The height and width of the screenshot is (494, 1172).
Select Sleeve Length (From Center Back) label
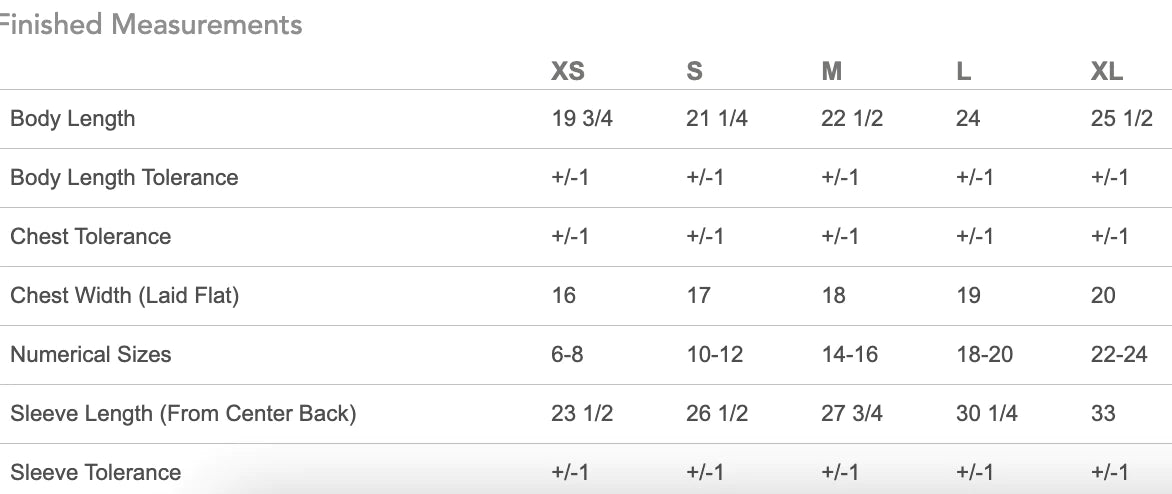click(x=183, y=414)
